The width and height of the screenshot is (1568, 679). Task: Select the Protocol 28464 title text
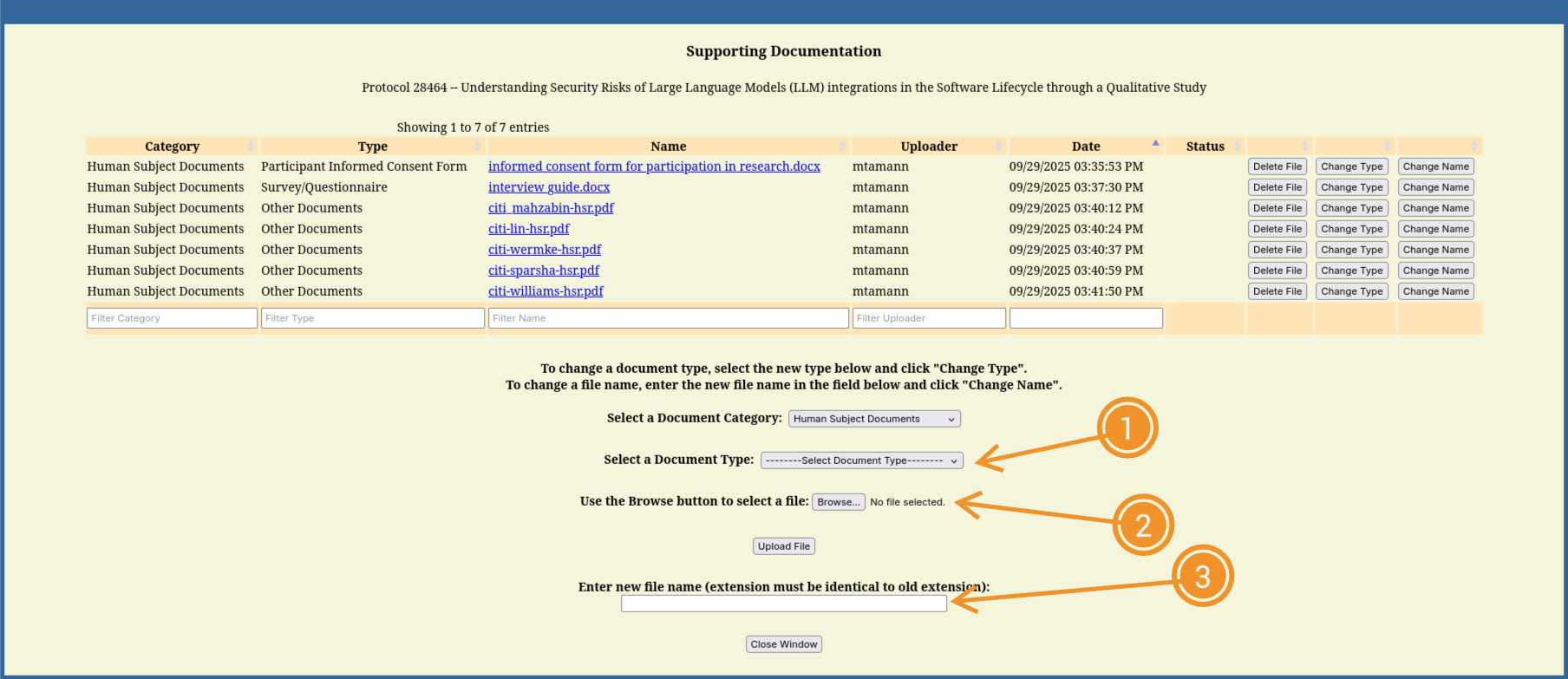coord(784,88)
